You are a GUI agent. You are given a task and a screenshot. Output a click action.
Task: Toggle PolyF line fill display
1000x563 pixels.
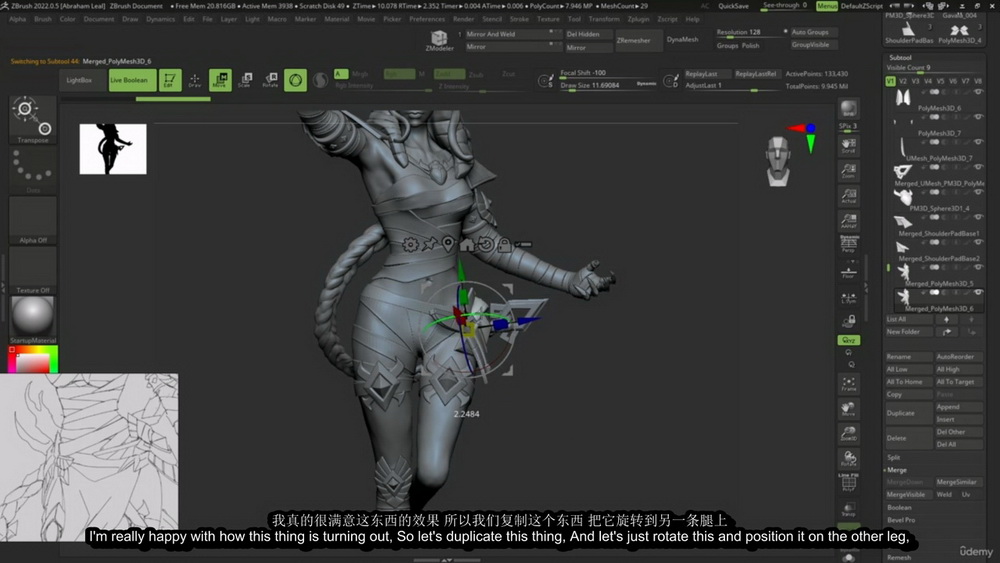click(848, 483)
